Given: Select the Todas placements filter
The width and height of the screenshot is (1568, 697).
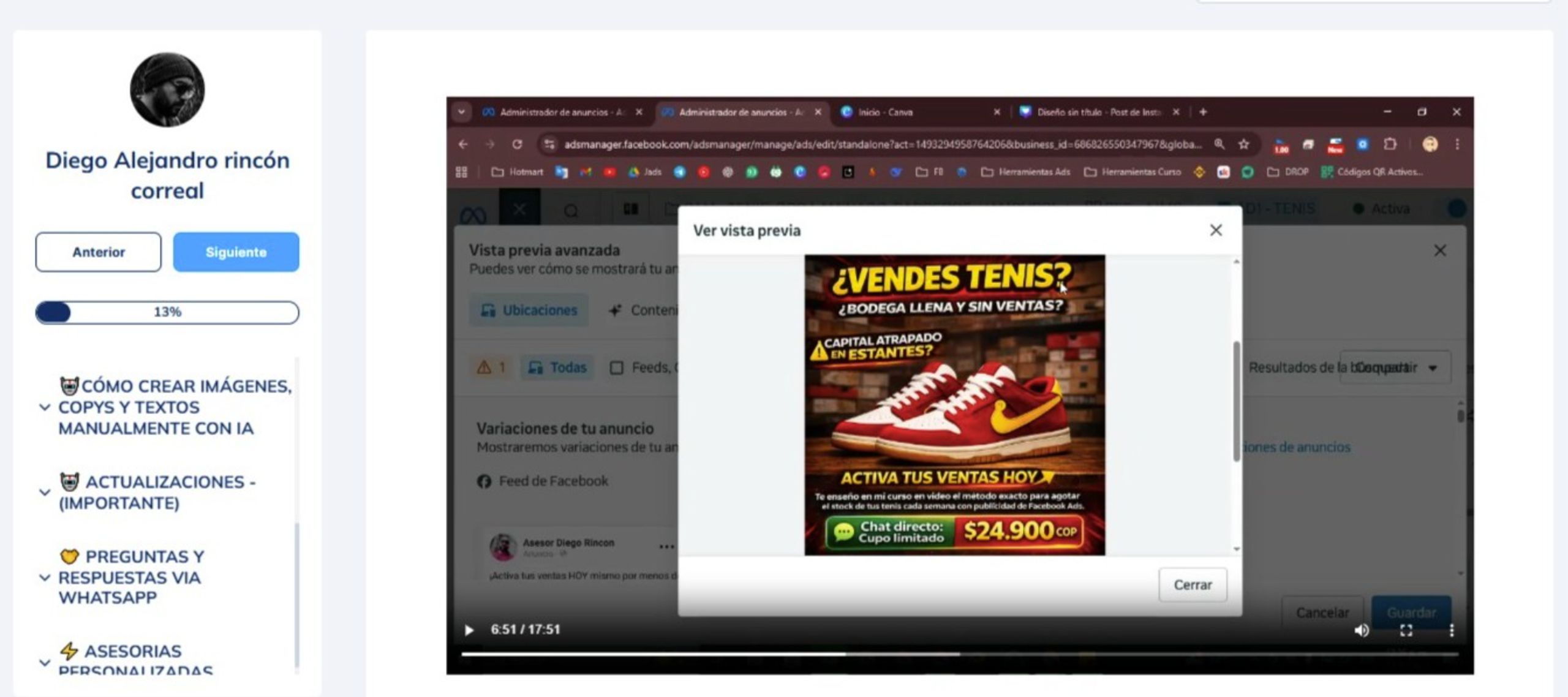Looking at the screenshot, I should [x=557, y=367].
